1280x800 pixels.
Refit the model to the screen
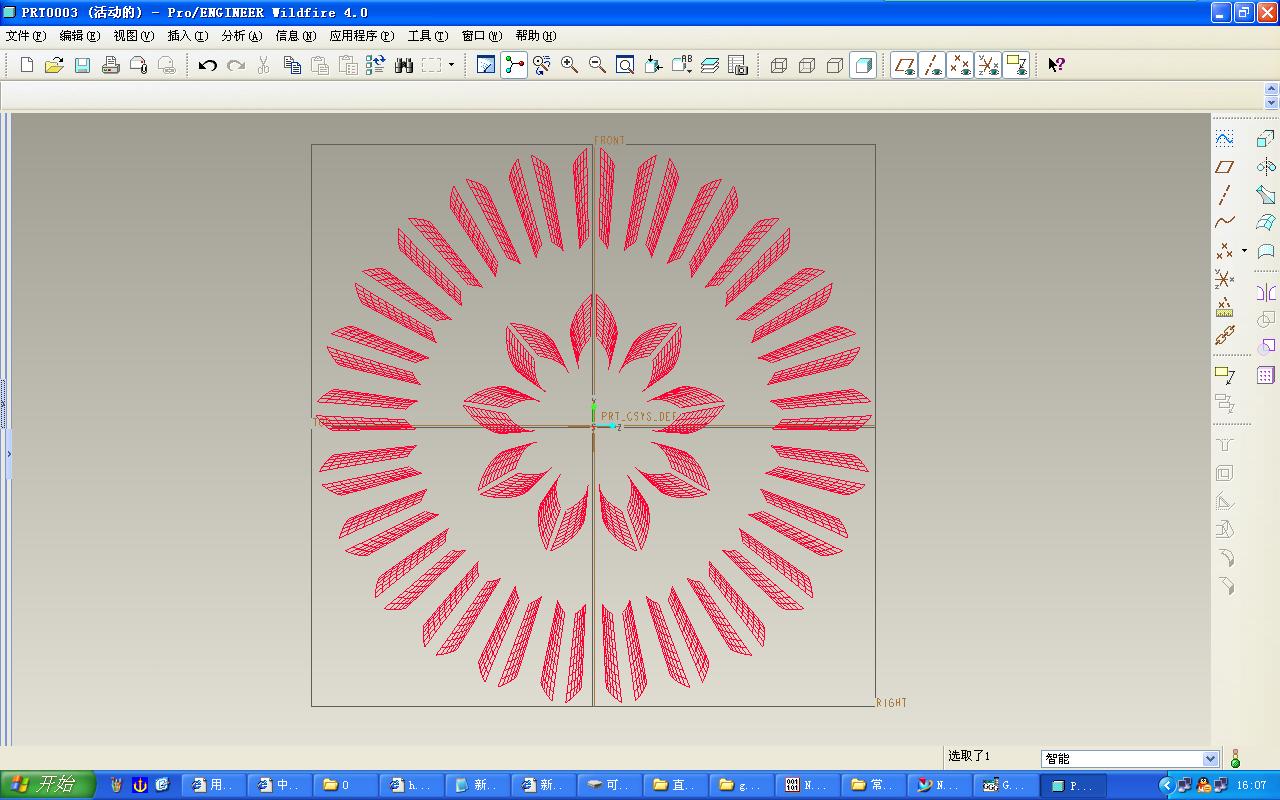[x=625, y=65]
